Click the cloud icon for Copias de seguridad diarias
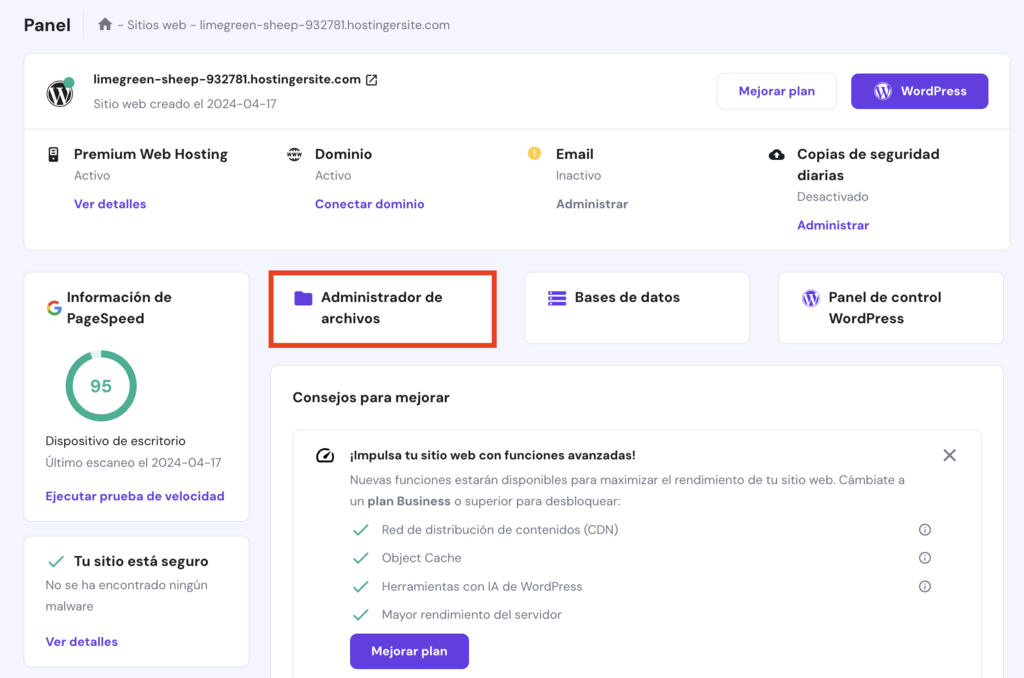Screen dimensions: 1024x678 777,154
